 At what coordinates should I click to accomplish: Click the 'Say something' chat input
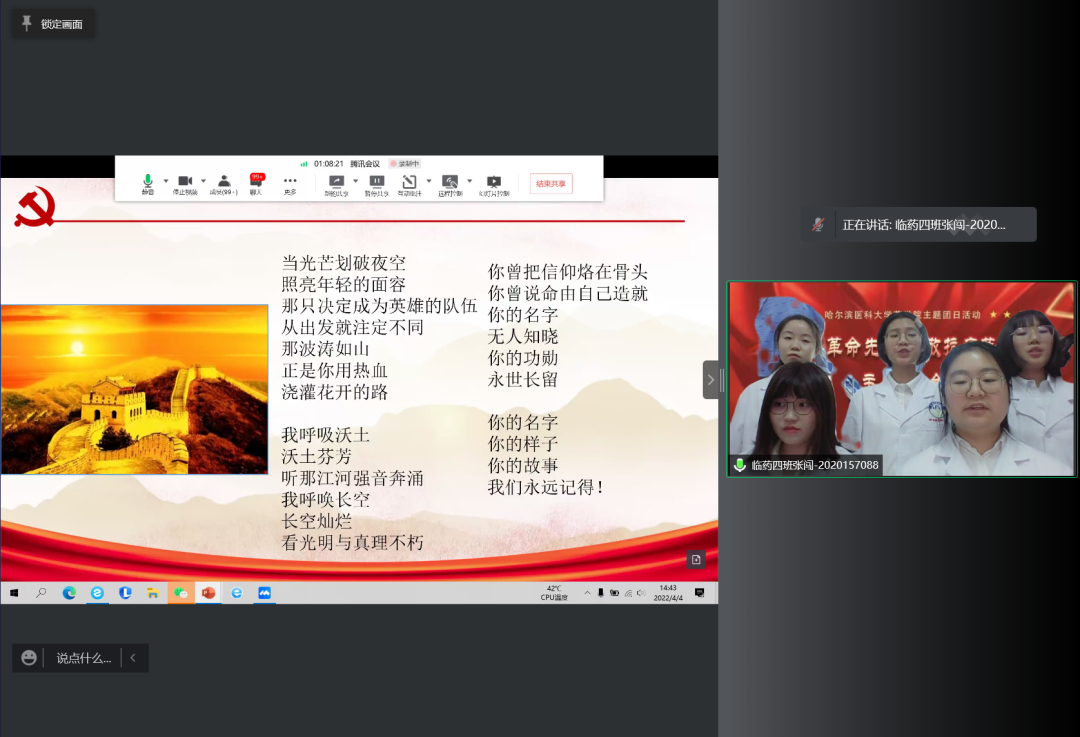point(84,658)
